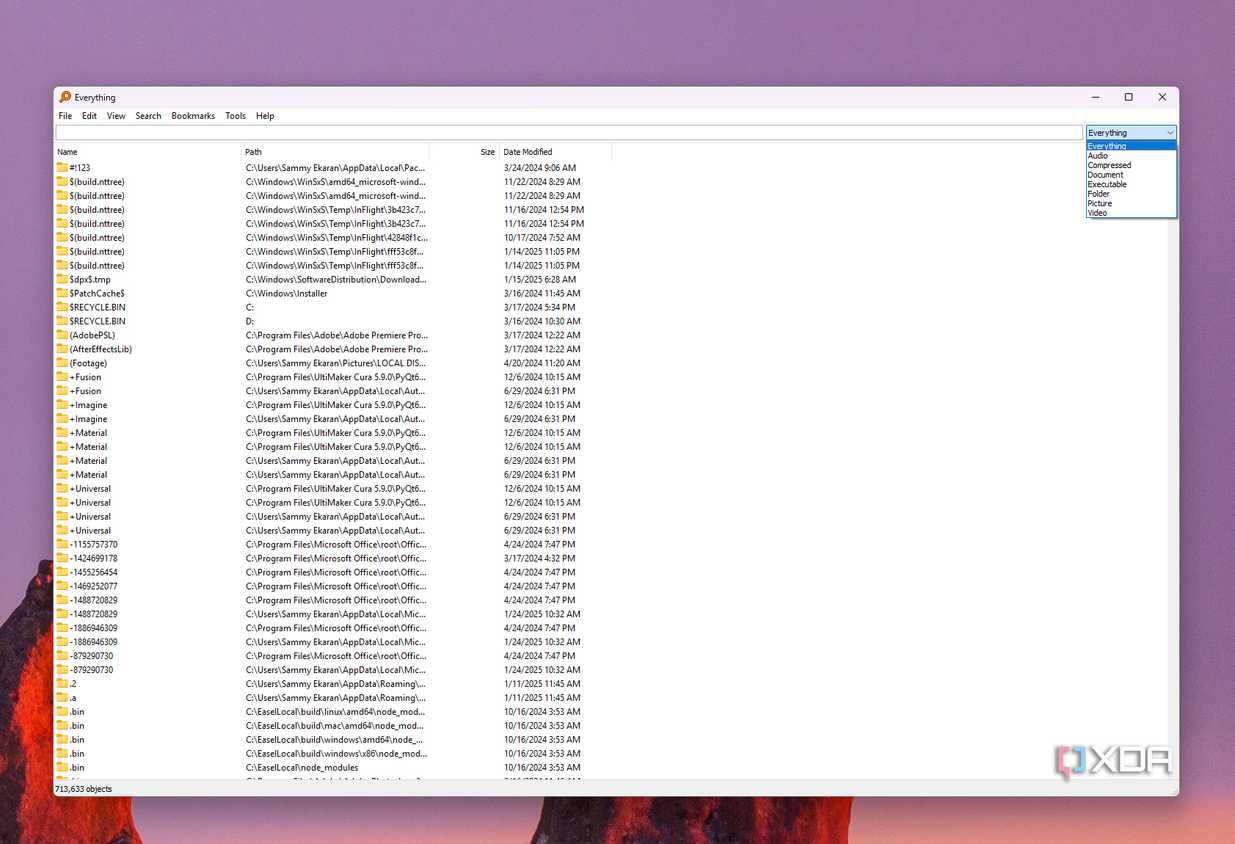Choose Folder filter option
The image size is (1235, 844).
[x=1131, y=194]
